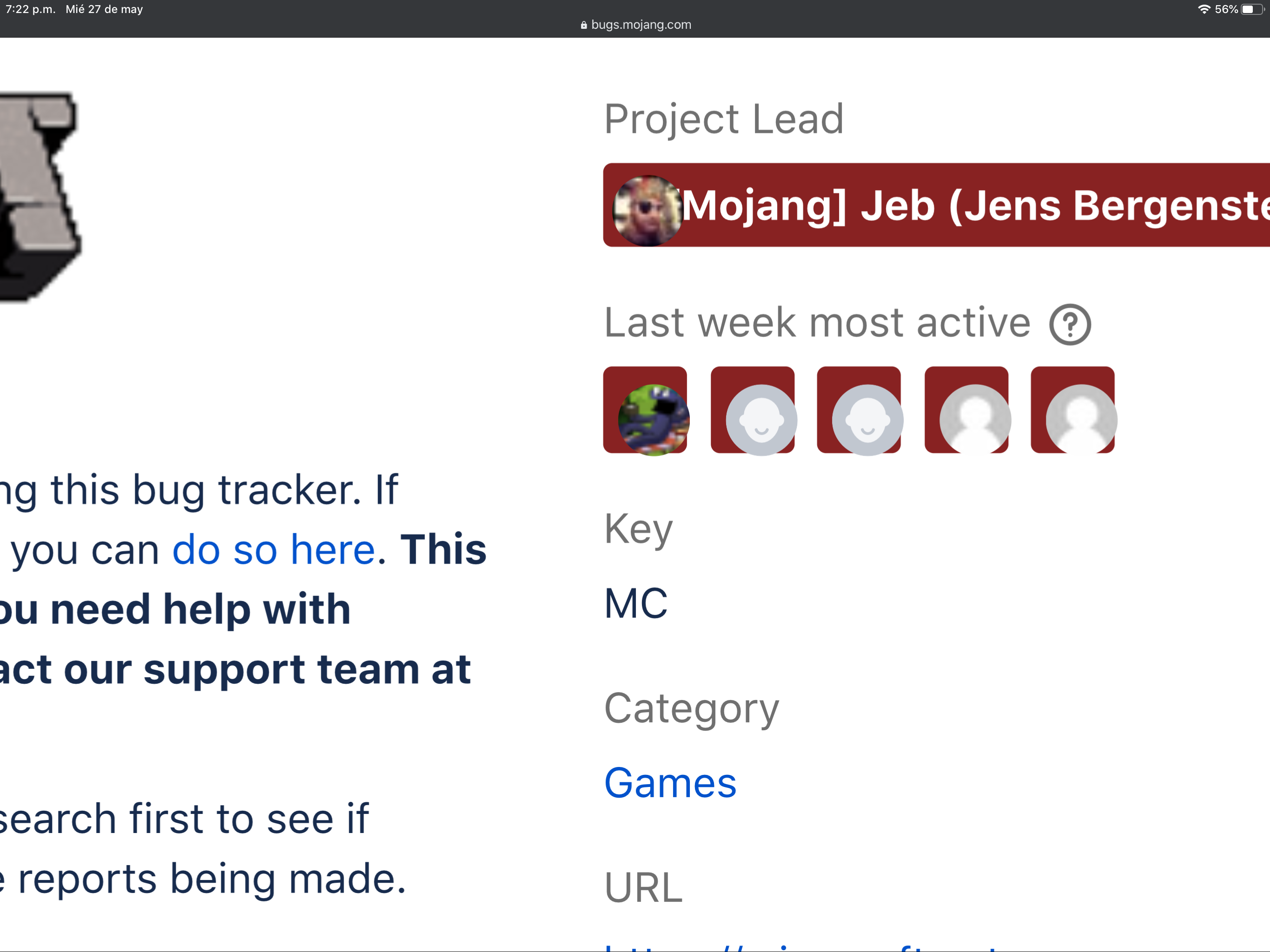
Task: Tap the 56% battery percentage
Action: [x=1226, y=9]
